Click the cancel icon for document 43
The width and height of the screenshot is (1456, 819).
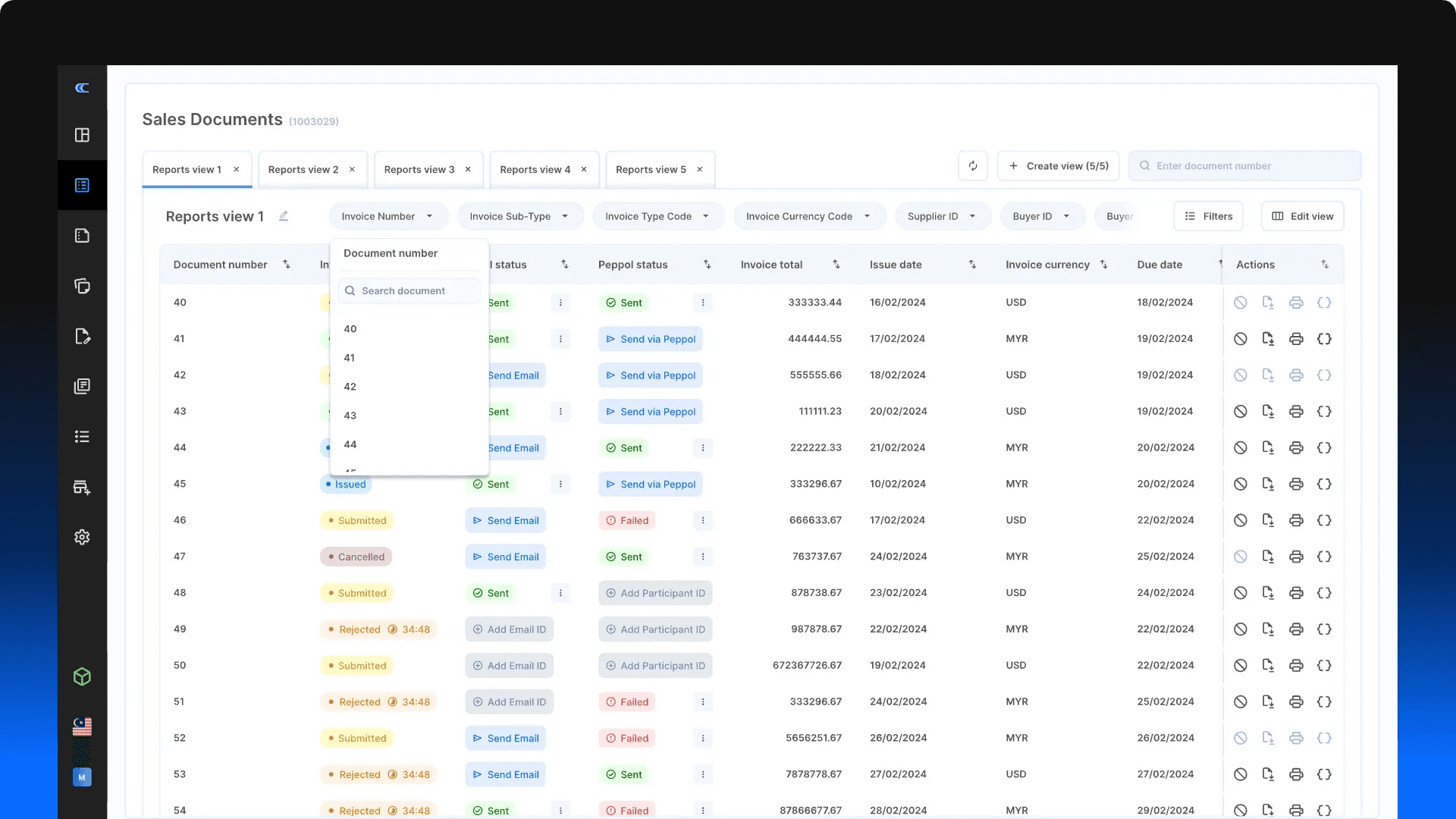tap(1240, 412)
